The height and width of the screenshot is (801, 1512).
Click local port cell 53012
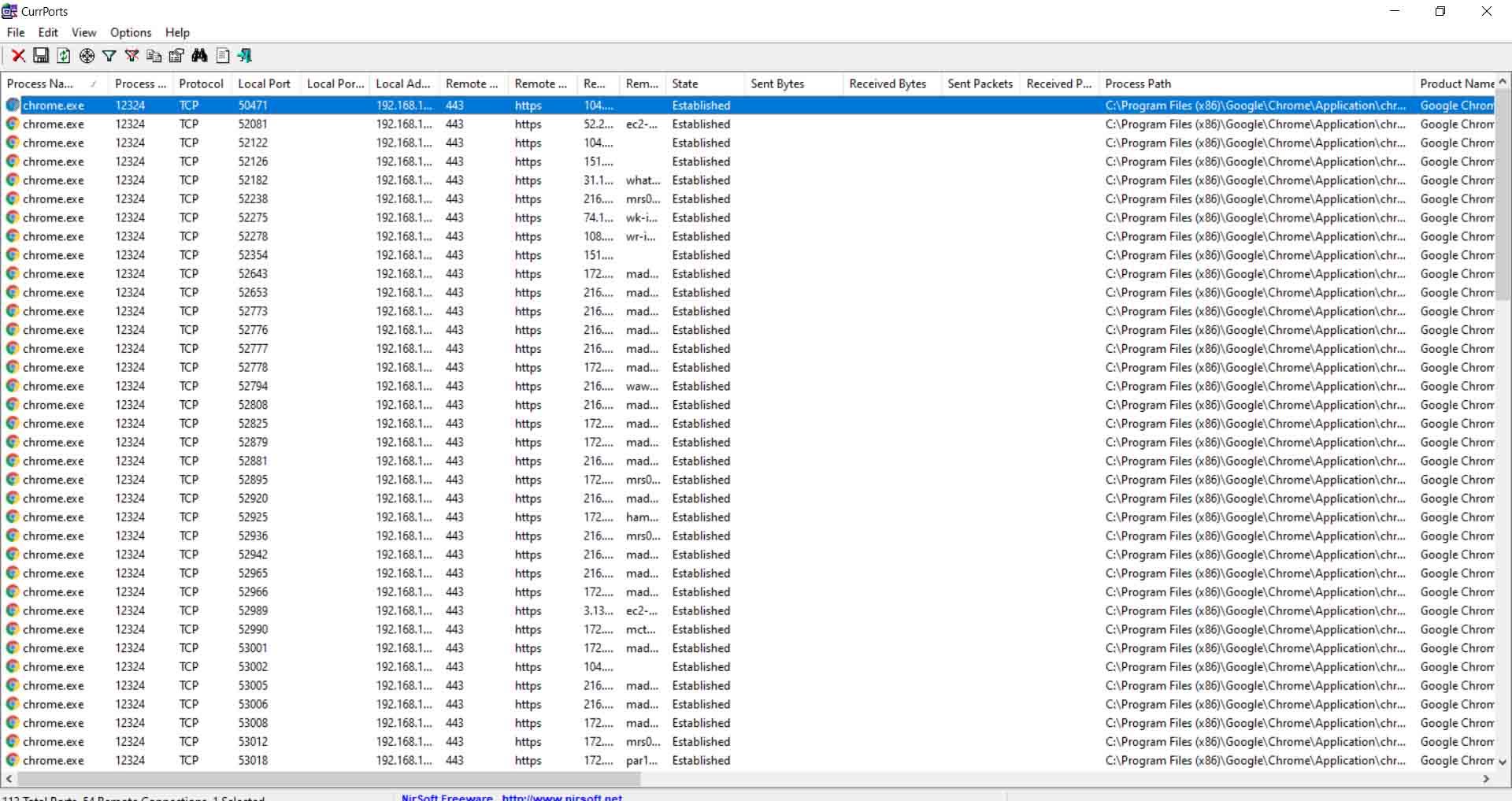[x=253, y=741]
